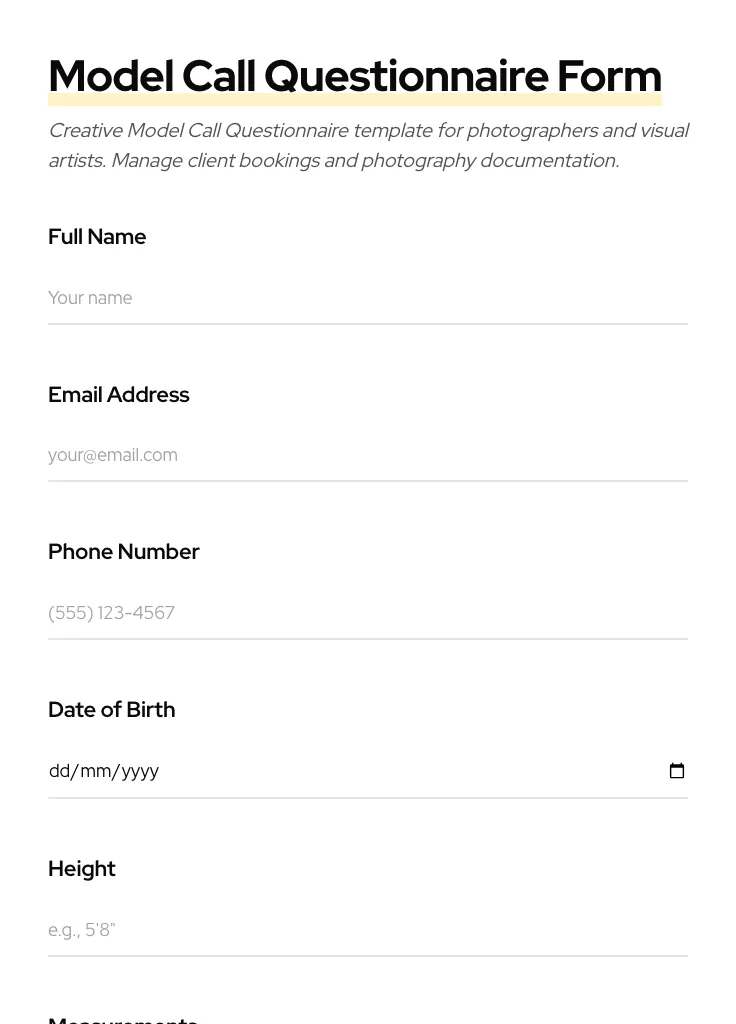Click the 'your@email.com' placeholder text
This screenshot has height=1024, width=736.
coord(113,455)
